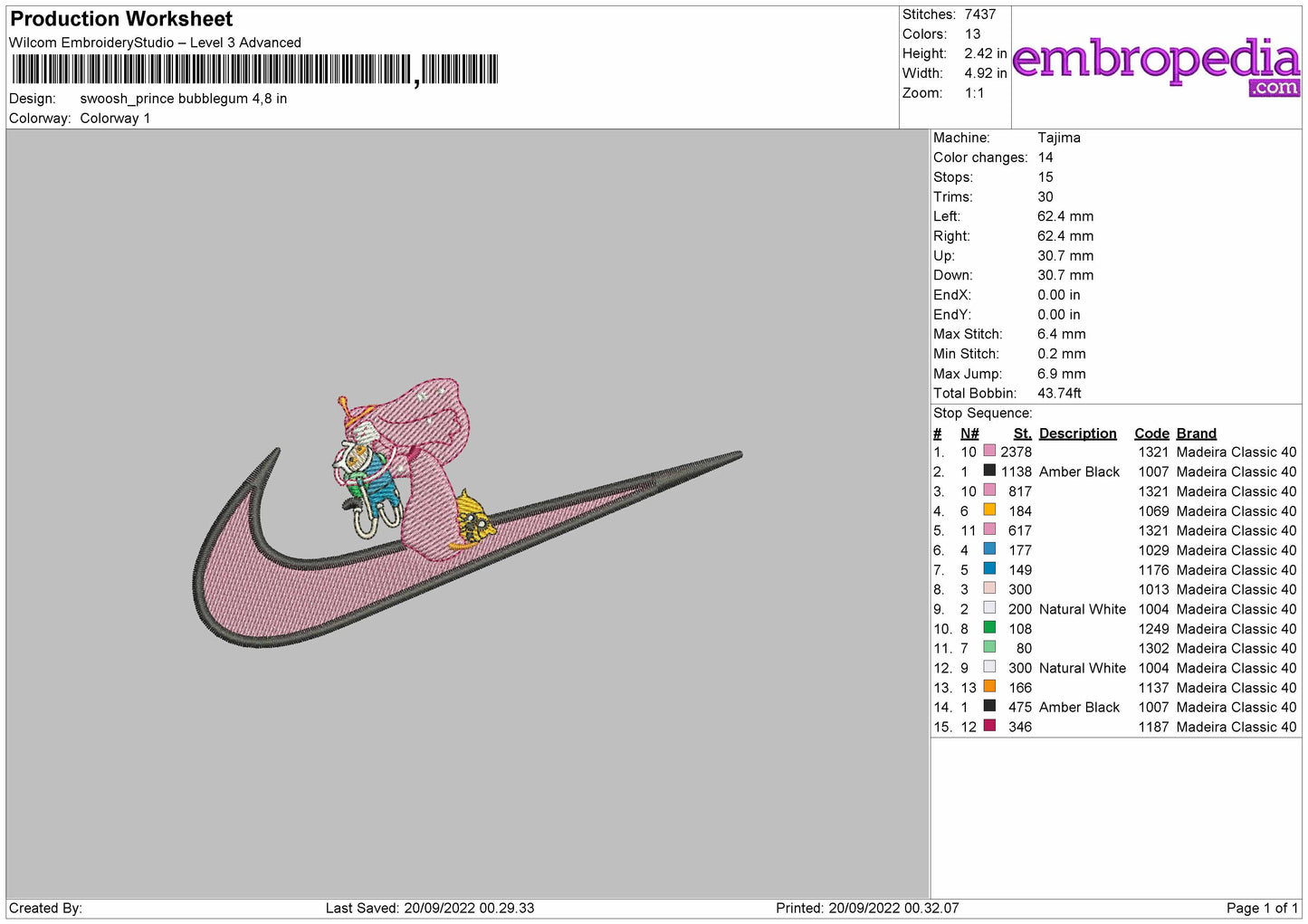
Task: Click the light green swatch with code 1302
Action: tap(989, 647)
